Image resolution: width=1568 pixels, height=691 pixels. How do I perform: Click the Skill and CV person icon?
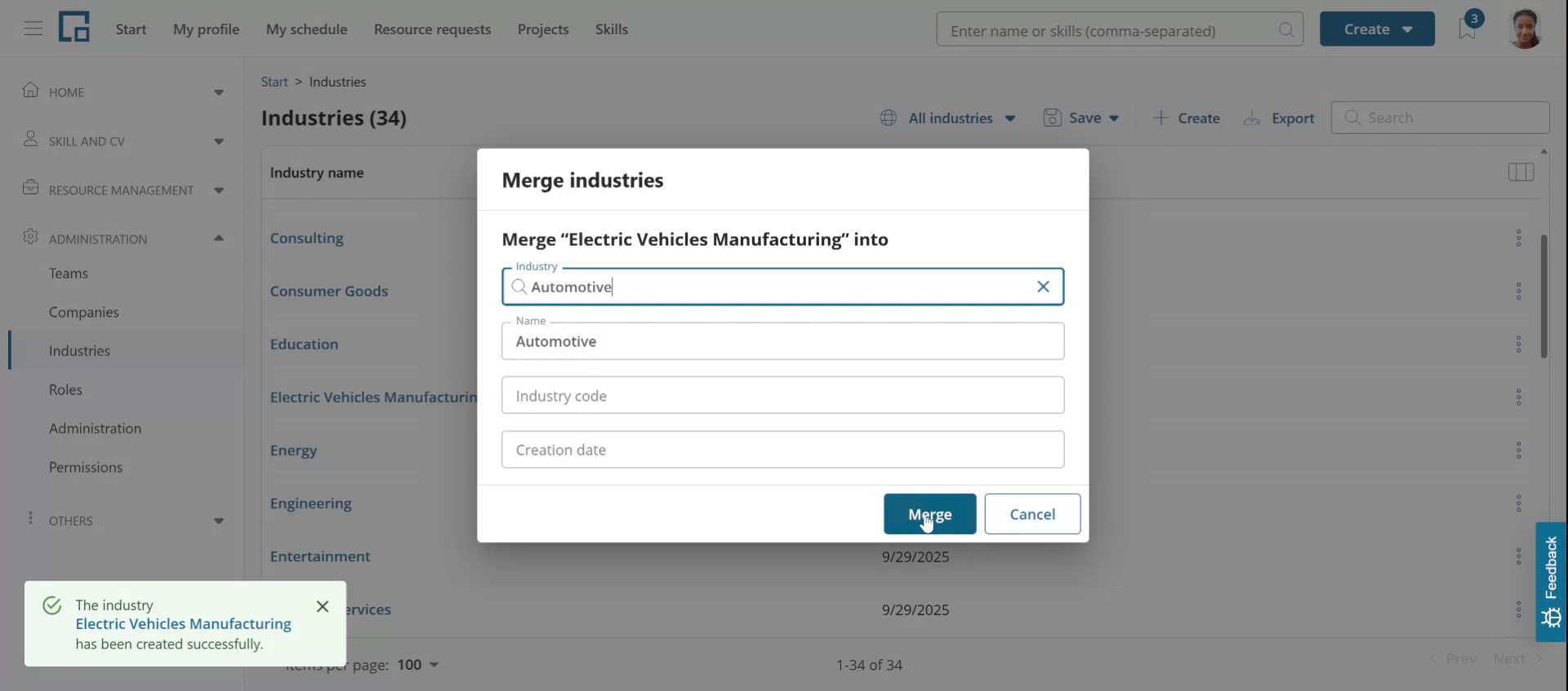tap(31, 139)
